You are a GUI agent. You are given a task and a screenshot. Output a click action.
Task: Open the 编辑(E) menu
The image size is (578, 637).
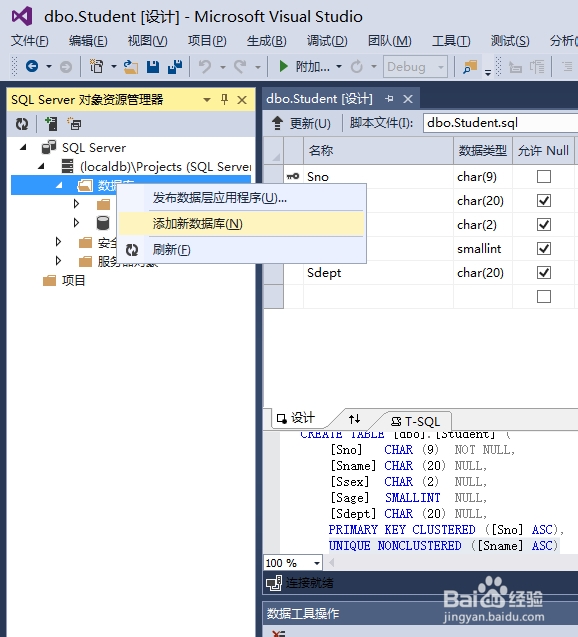[x=88, y=41]
